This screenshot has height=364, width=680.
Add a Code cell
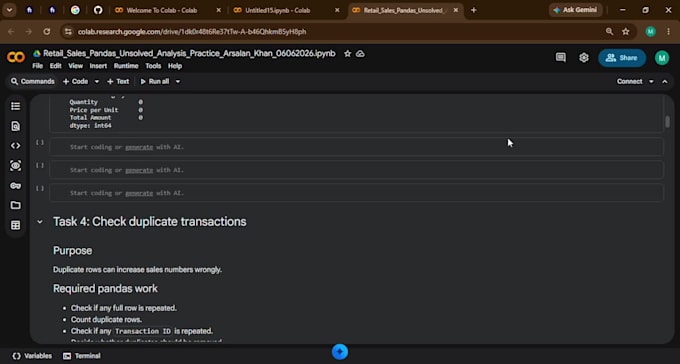[x=75, y=82]
